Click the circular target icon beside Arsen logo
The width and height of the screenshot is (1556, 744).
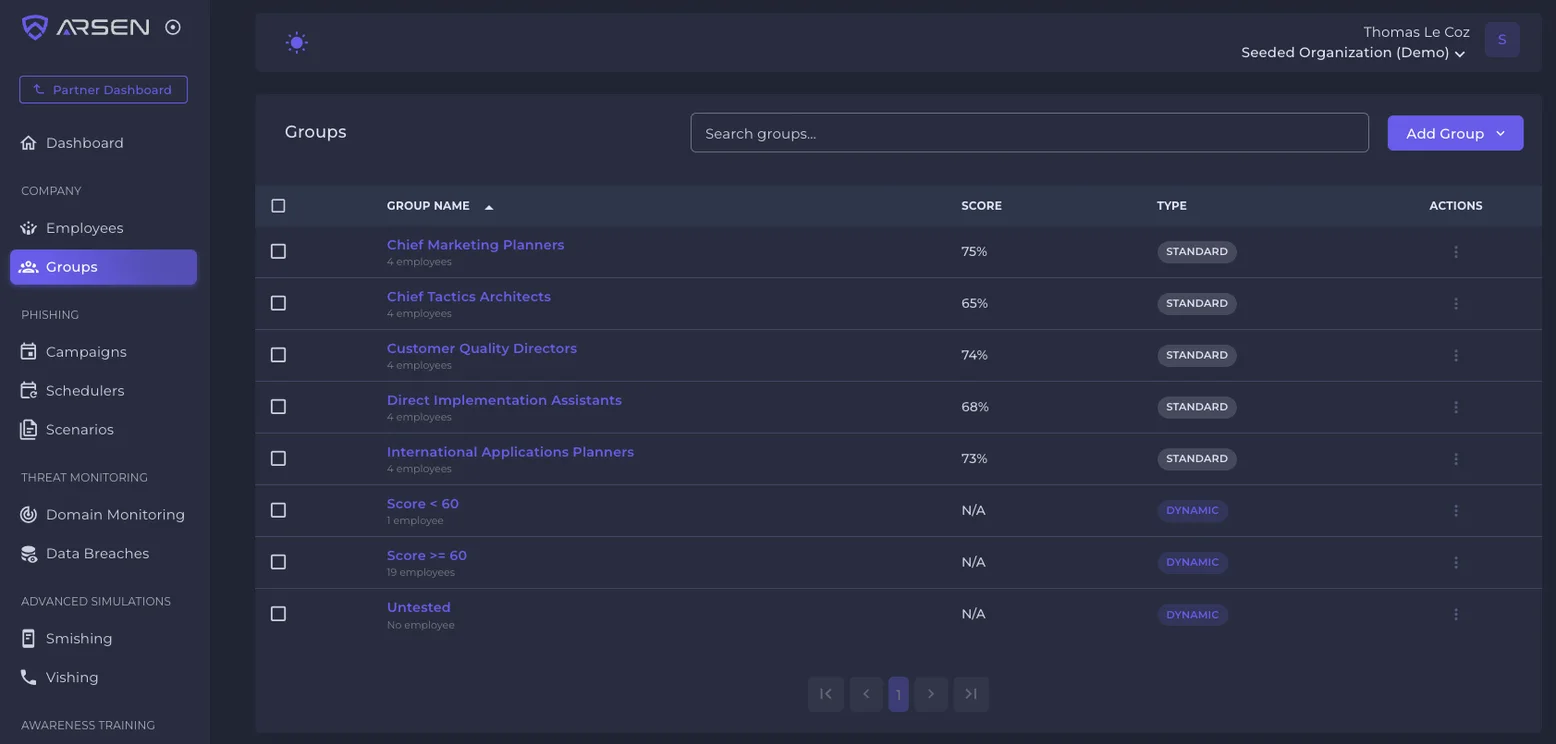173,27
